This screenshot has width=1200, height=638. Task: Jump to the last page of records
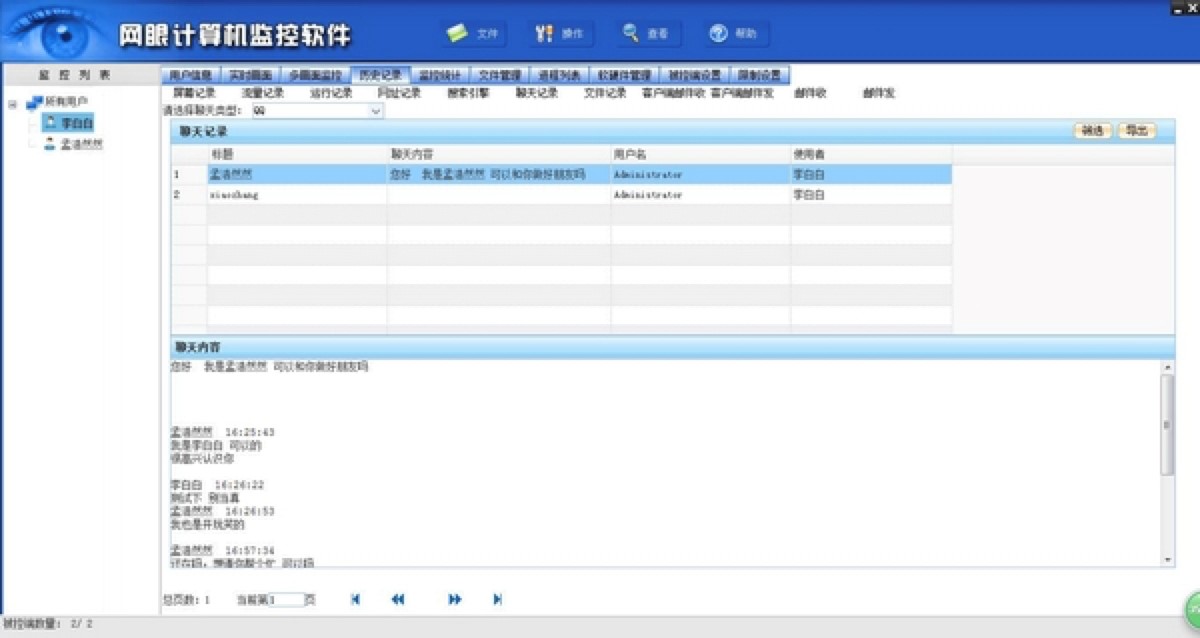pyautogui.click(x=497, y=599)
